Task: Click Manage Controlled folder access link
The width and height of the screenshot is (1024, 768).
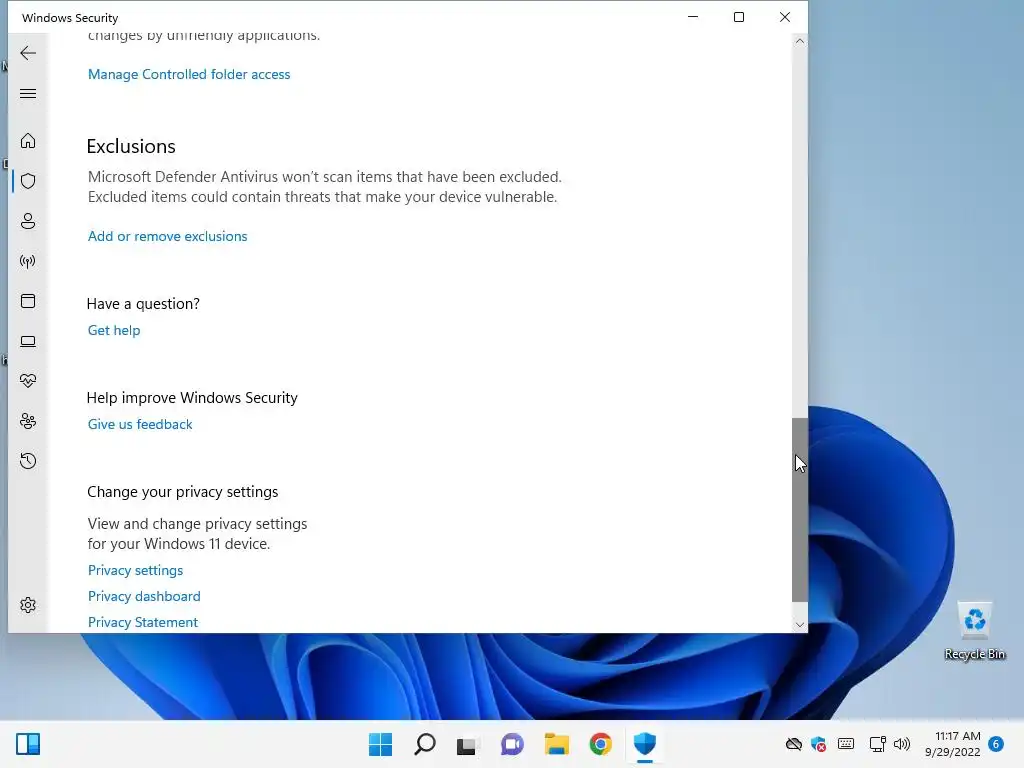Action: [189, 74]
